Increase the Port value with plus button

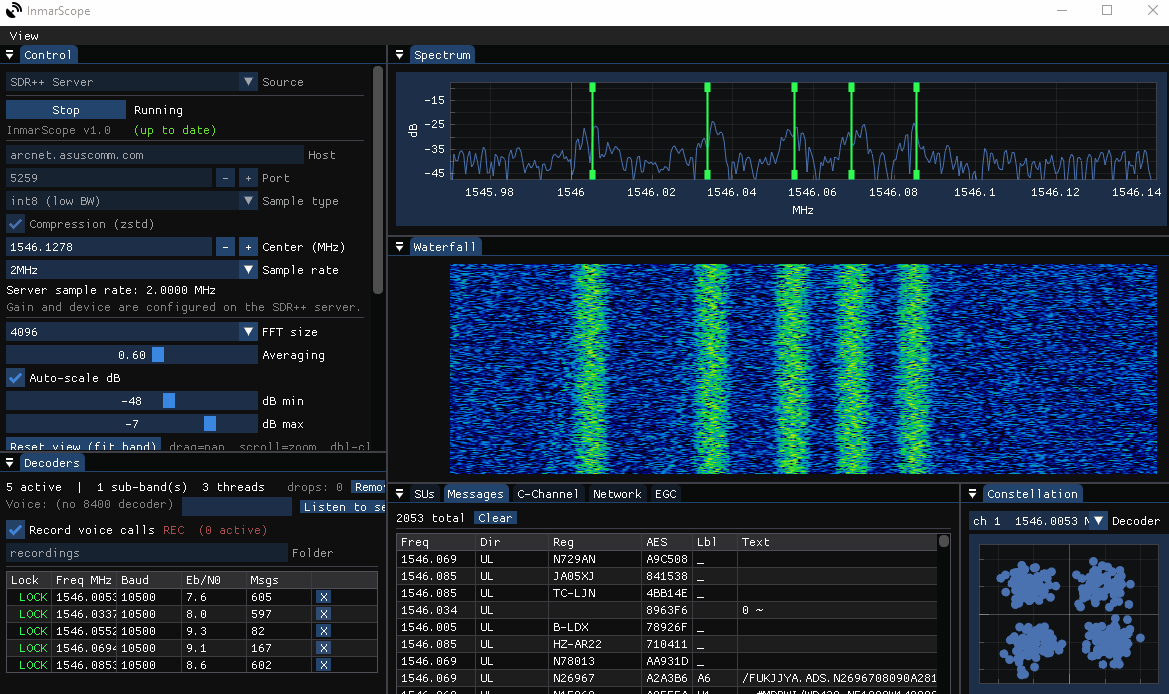point(248,178)
